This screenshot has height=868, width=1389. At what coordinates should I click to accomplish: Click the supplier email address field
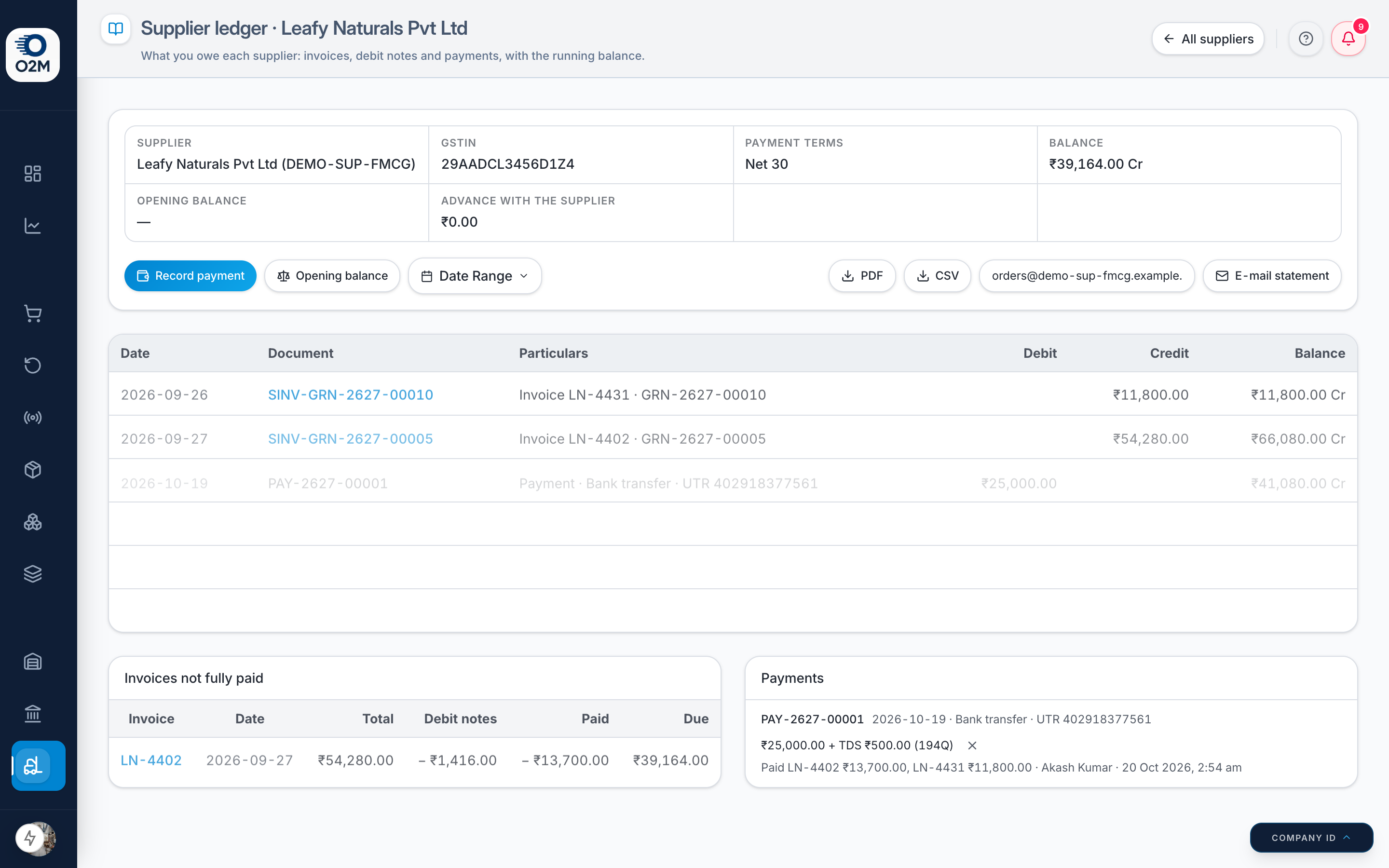tap(1087, 276)
